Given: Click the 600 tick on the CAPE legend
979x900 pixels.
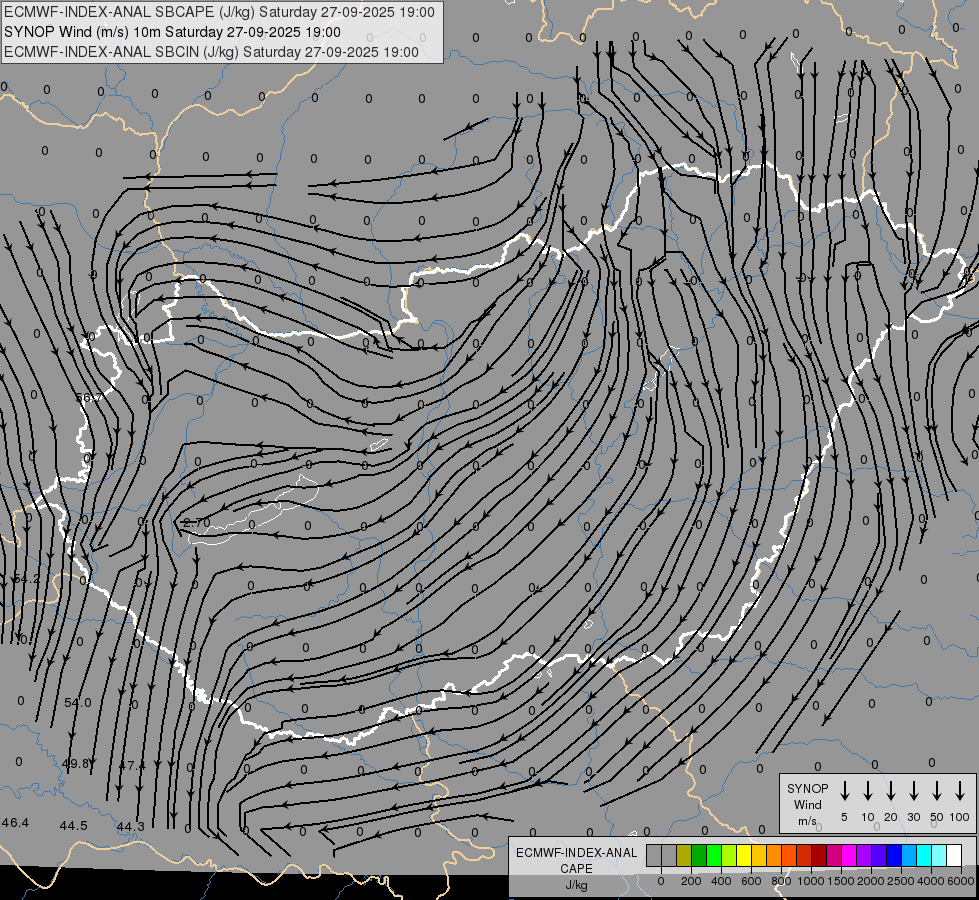Looking at the screenshot, I should (751, 881).
